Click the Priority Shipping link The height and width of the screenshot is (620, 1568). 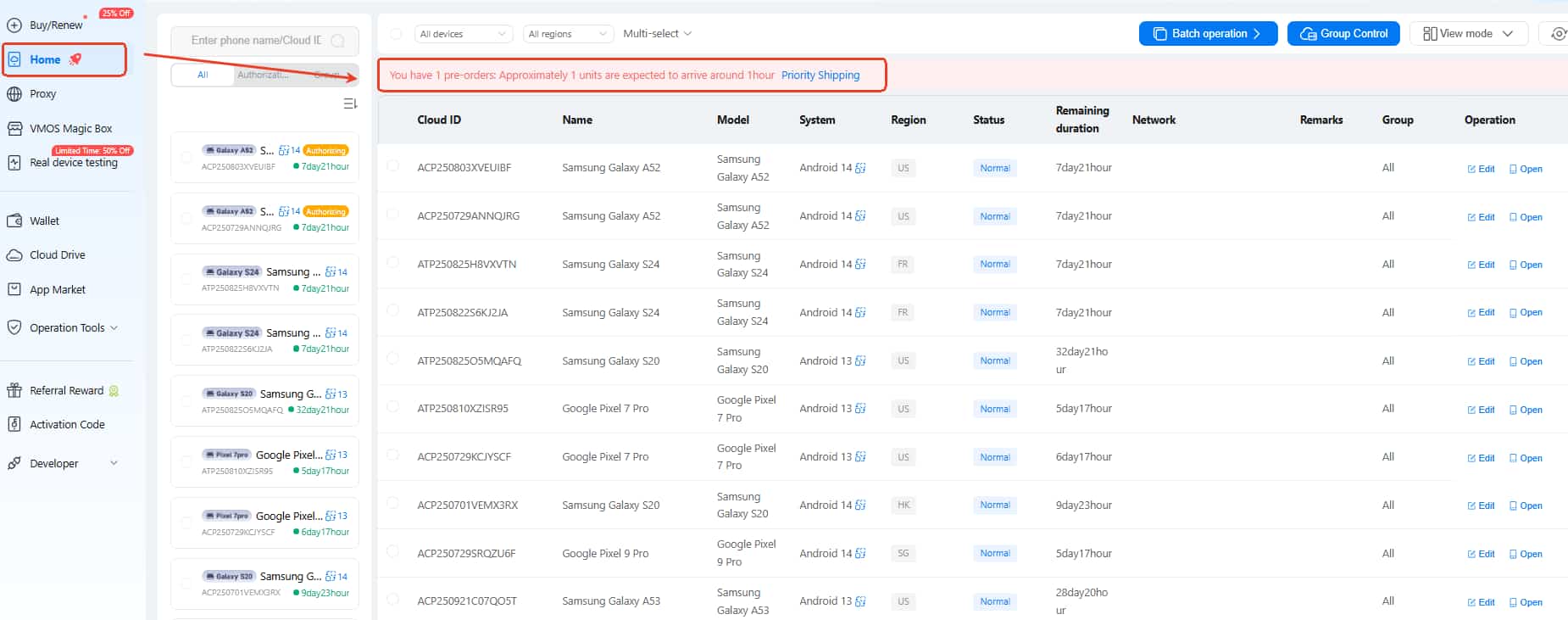click(x=820, y=75)
